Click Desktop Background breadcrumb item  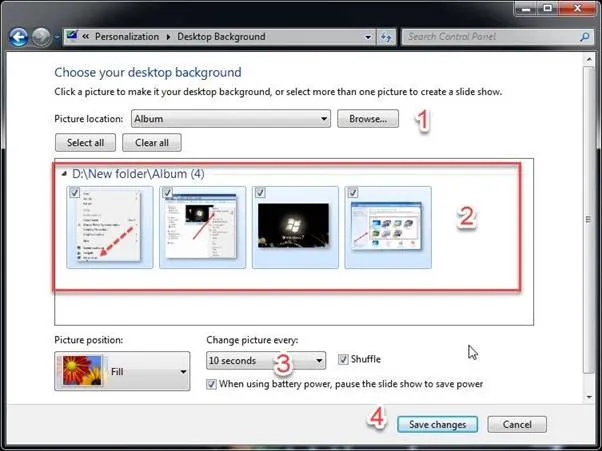(221, 37)
